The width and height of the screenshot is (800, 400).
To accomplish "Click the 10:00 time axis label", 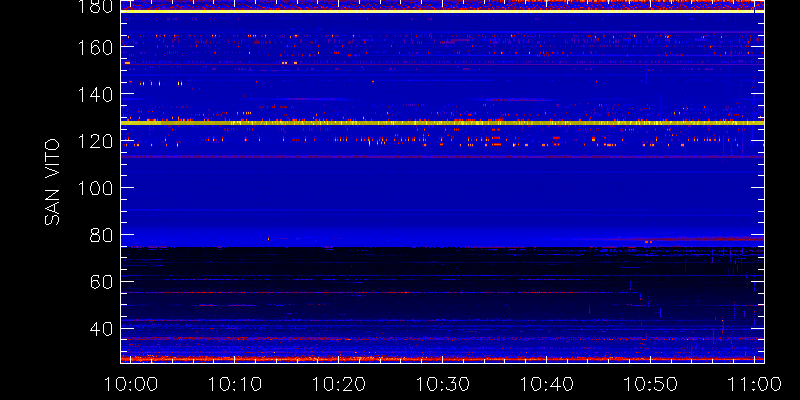I will point(130,384).
